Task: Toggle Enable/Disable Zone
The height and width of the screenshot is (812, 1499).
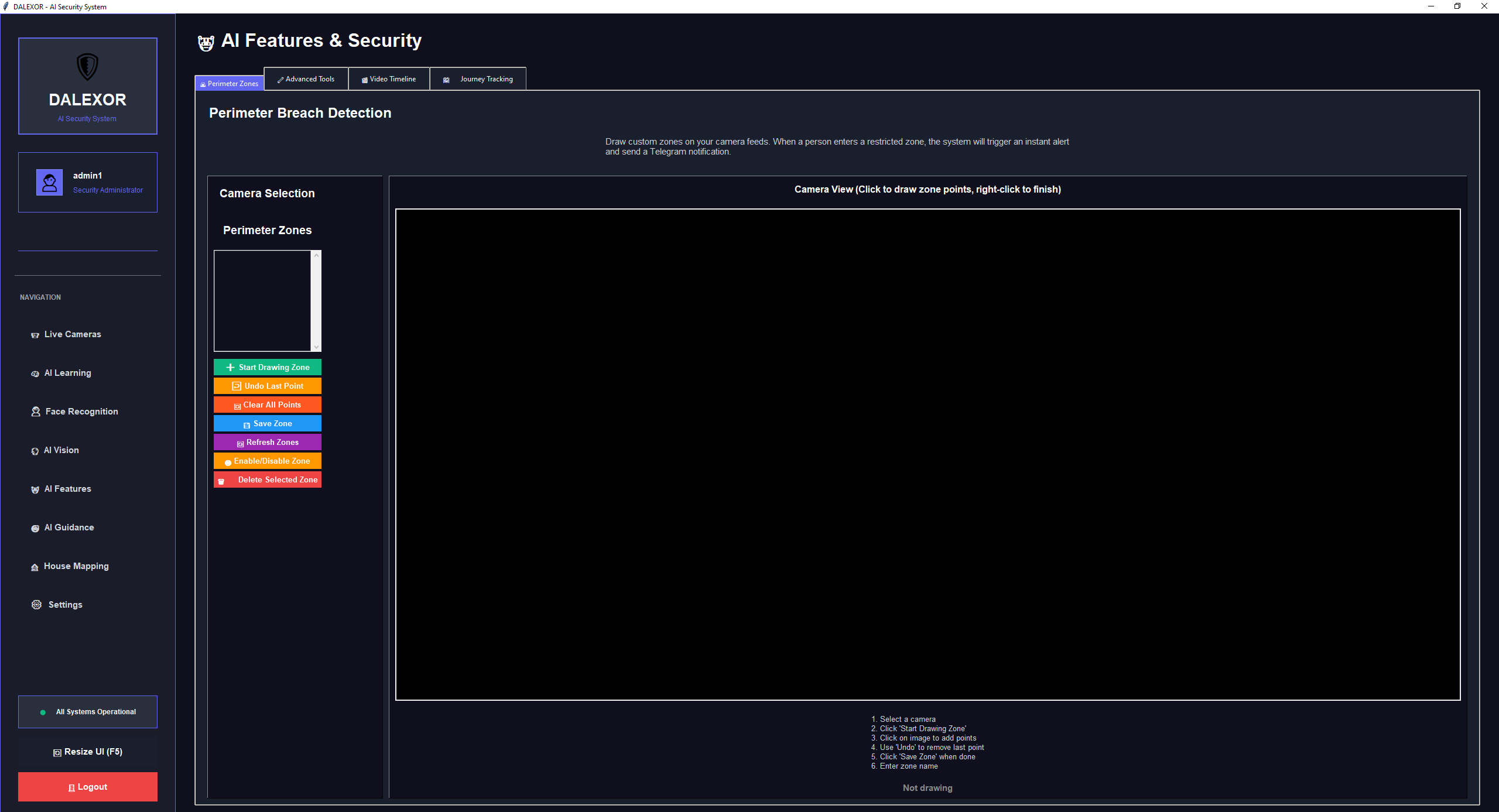Action: pos(267,461)
